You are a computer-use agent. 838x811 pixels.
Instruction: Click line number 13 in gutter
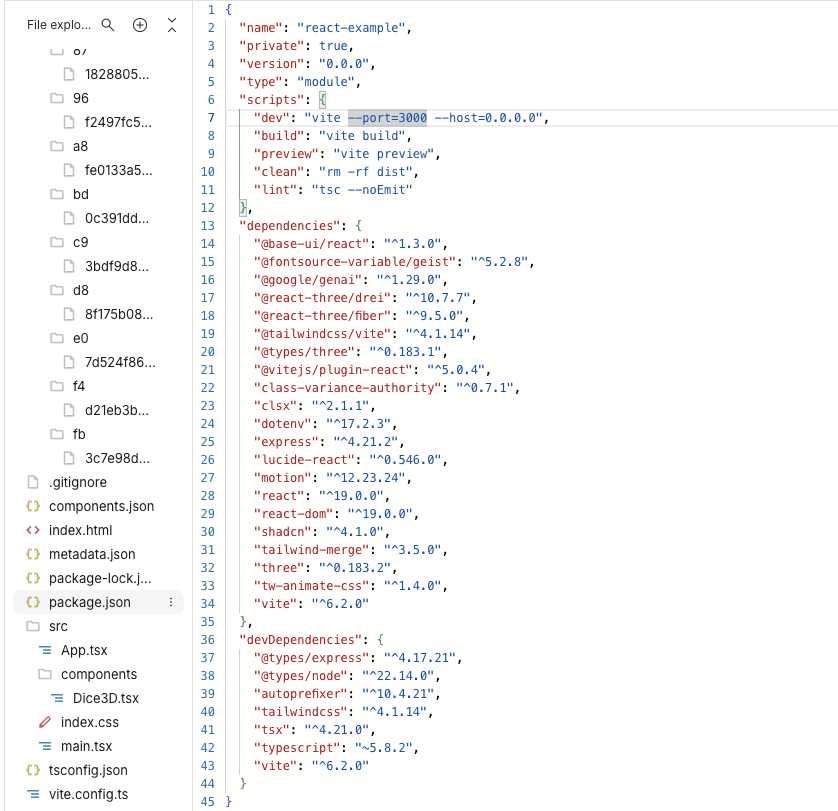pos(208,226)
